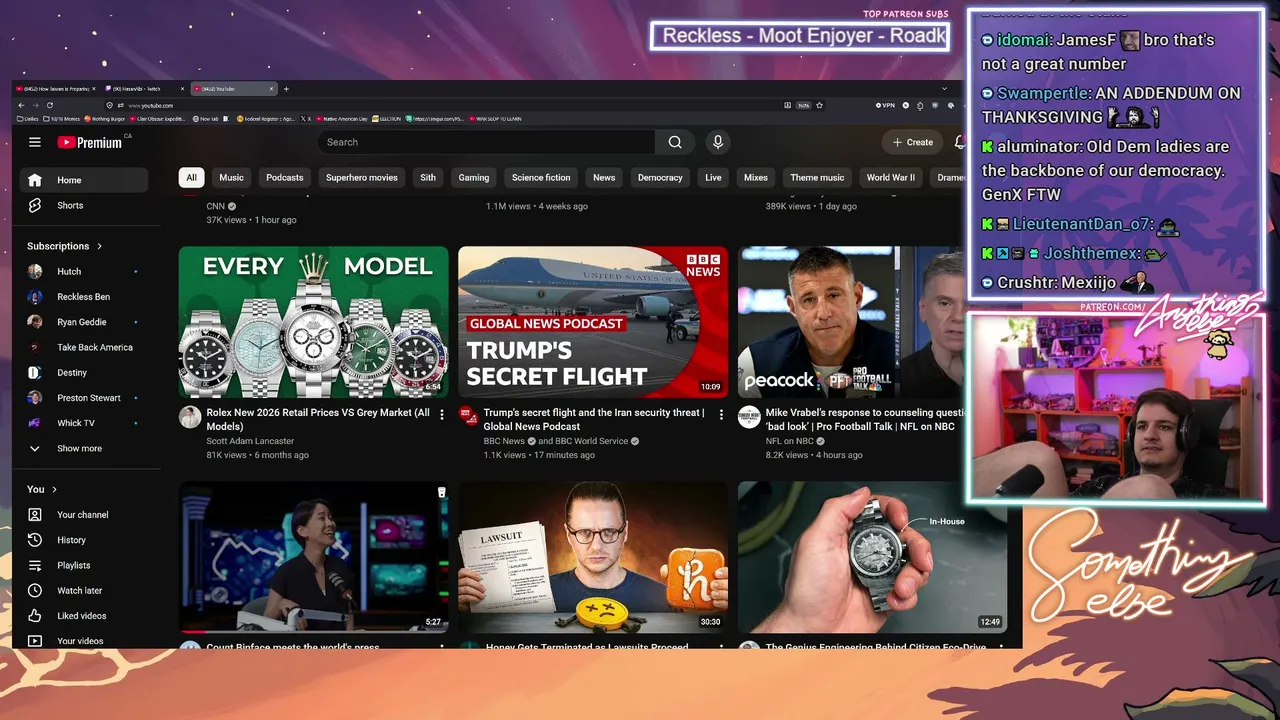The image size is (1280, 720).
Task: Click Scott Adam Lancaster channel avatar
Action: [190, 417]
